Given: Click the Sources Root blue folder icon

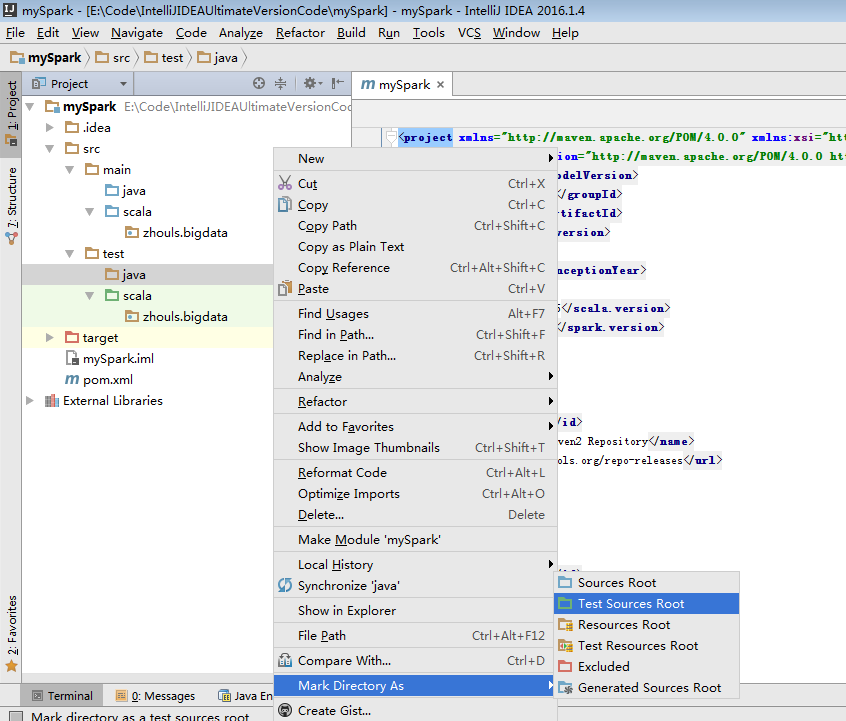Looking at the screenshot, I should pyautogui.click(x=565, y=582).
